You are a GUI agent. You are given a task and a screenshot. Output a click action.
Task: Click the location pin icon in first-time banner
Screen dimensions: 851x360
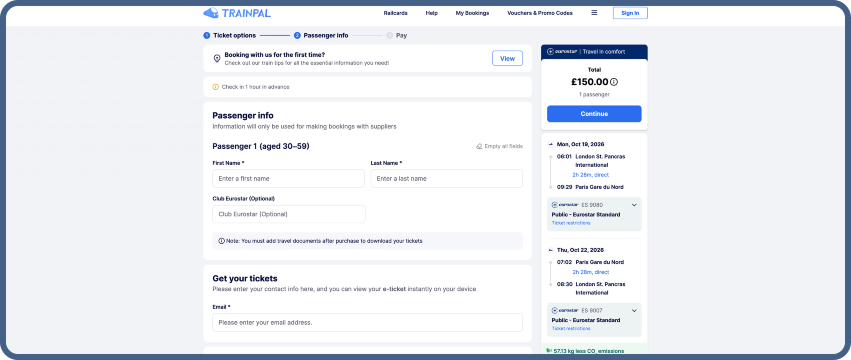coord(217,59)
